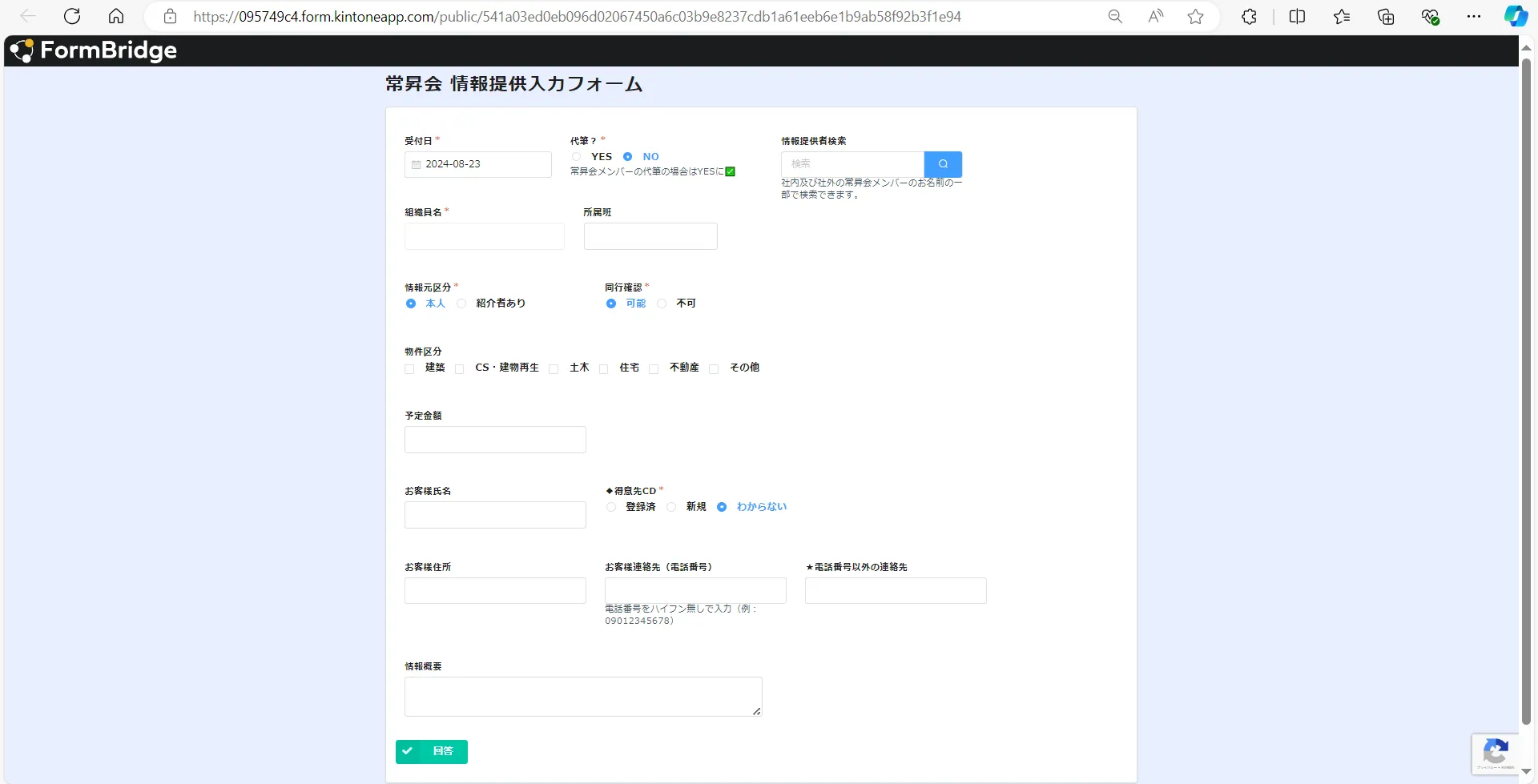The height and width of the screenshot is (784, 1538).
Task: Select 紹介者あり radio option
Action: point(461,304)
